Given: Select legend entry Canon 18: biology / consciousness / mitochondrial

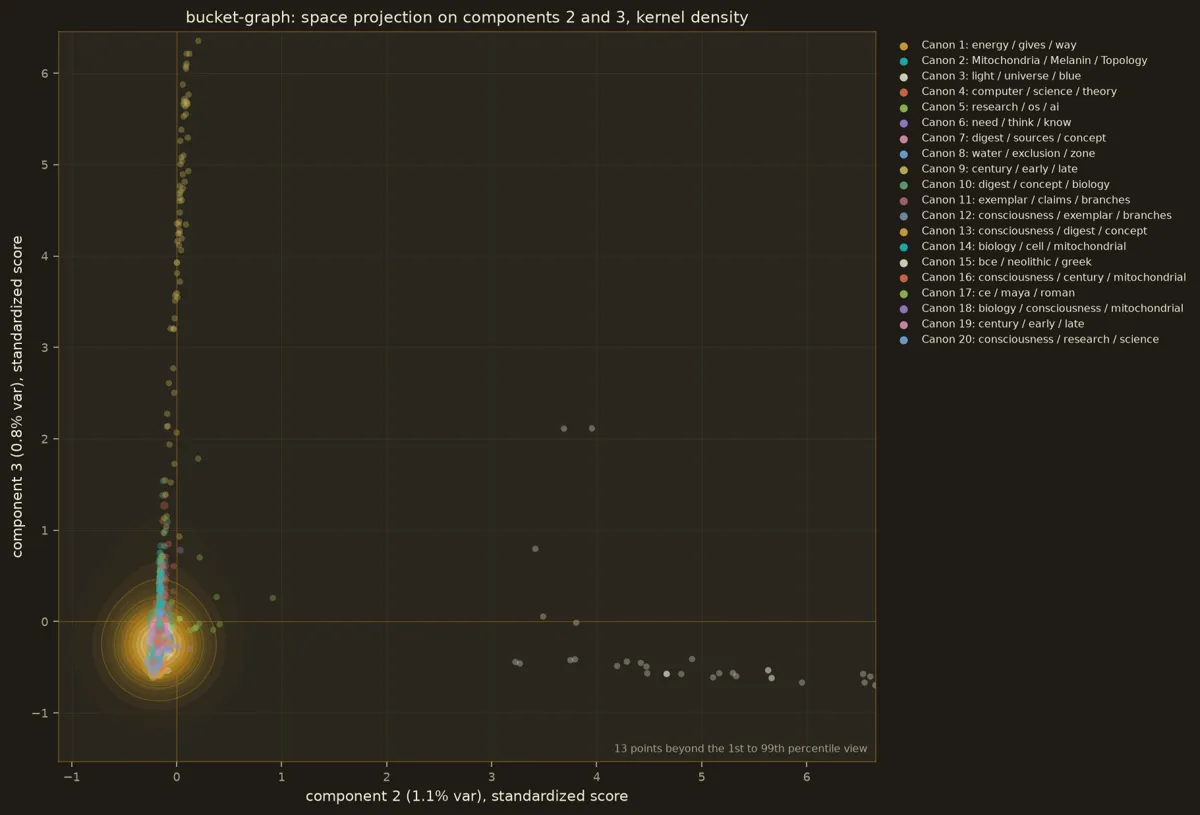Looking at the screenshot, I should 1052,308.
